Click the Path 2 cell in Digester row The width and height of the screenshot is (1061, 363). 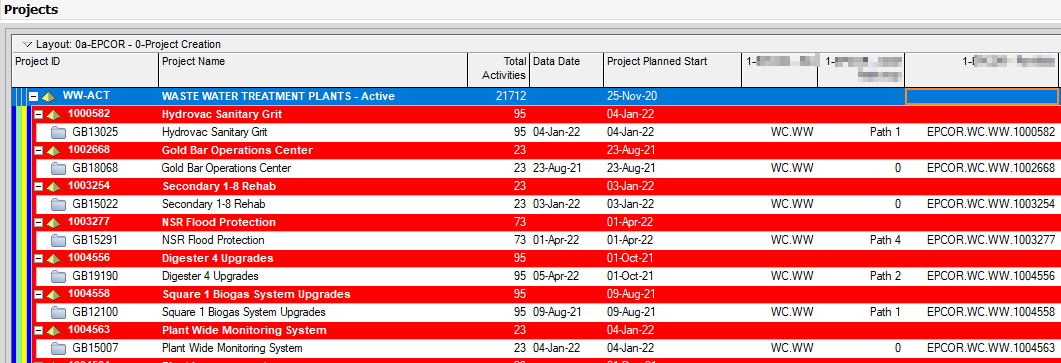(x=885, y=276)
